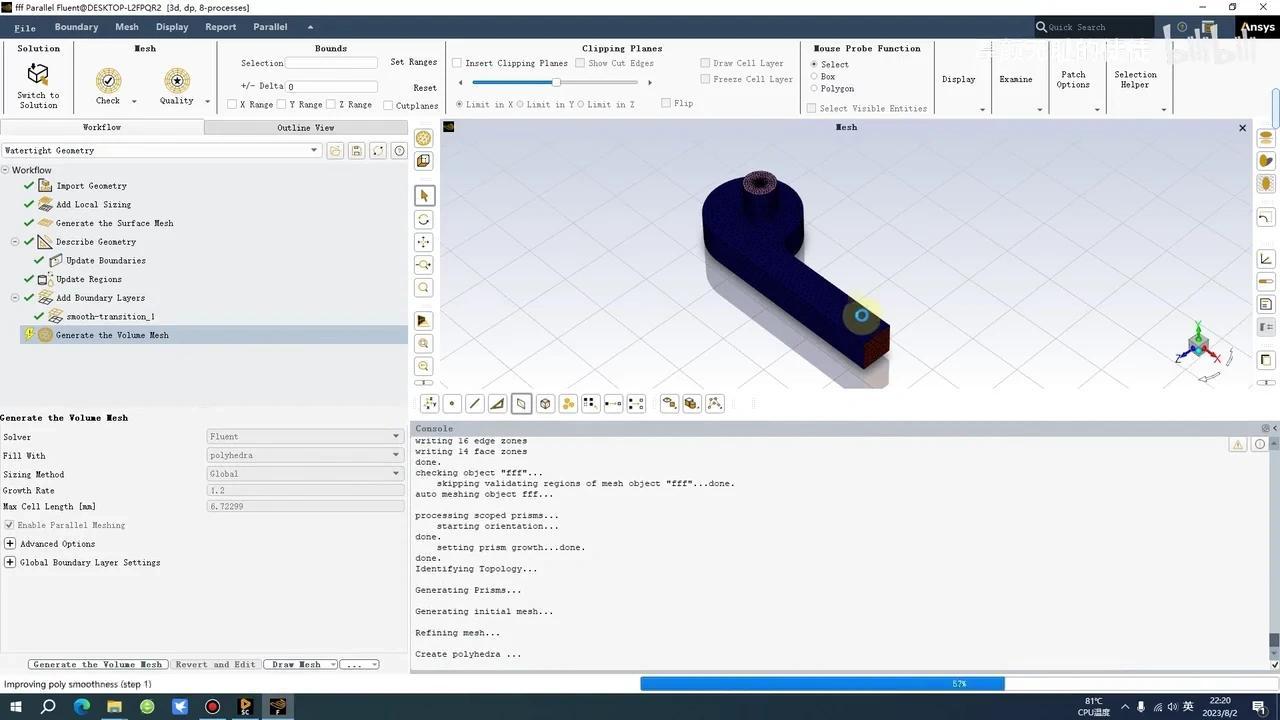Click the Microsoft Edge taskbar icon

(x=82, y=707)
